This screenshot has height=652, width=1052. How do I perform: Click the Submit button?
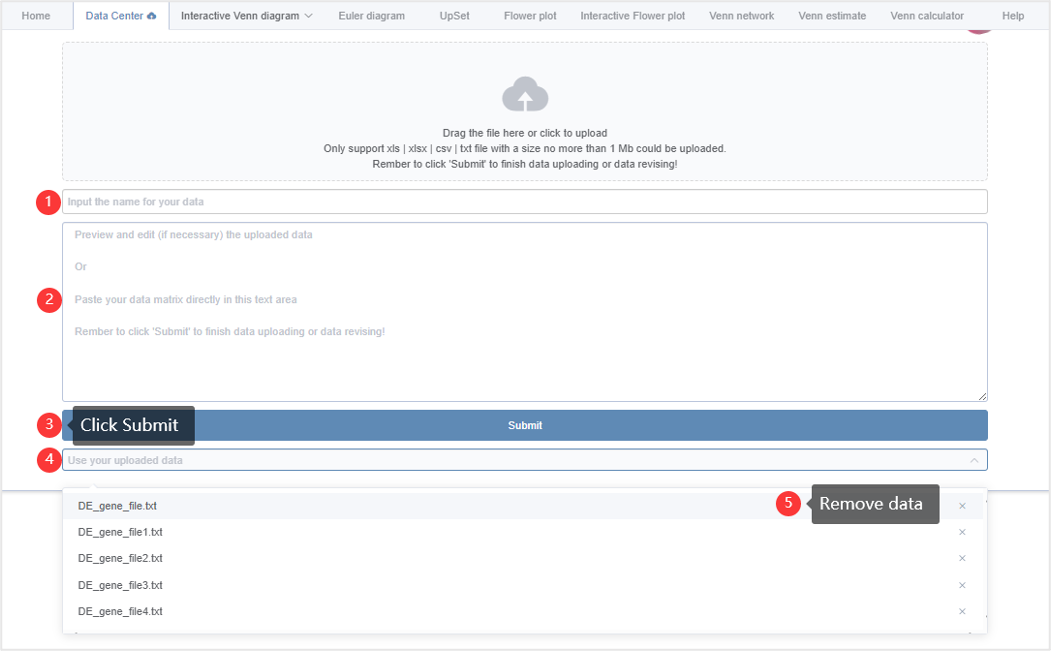tap(525, 425)
